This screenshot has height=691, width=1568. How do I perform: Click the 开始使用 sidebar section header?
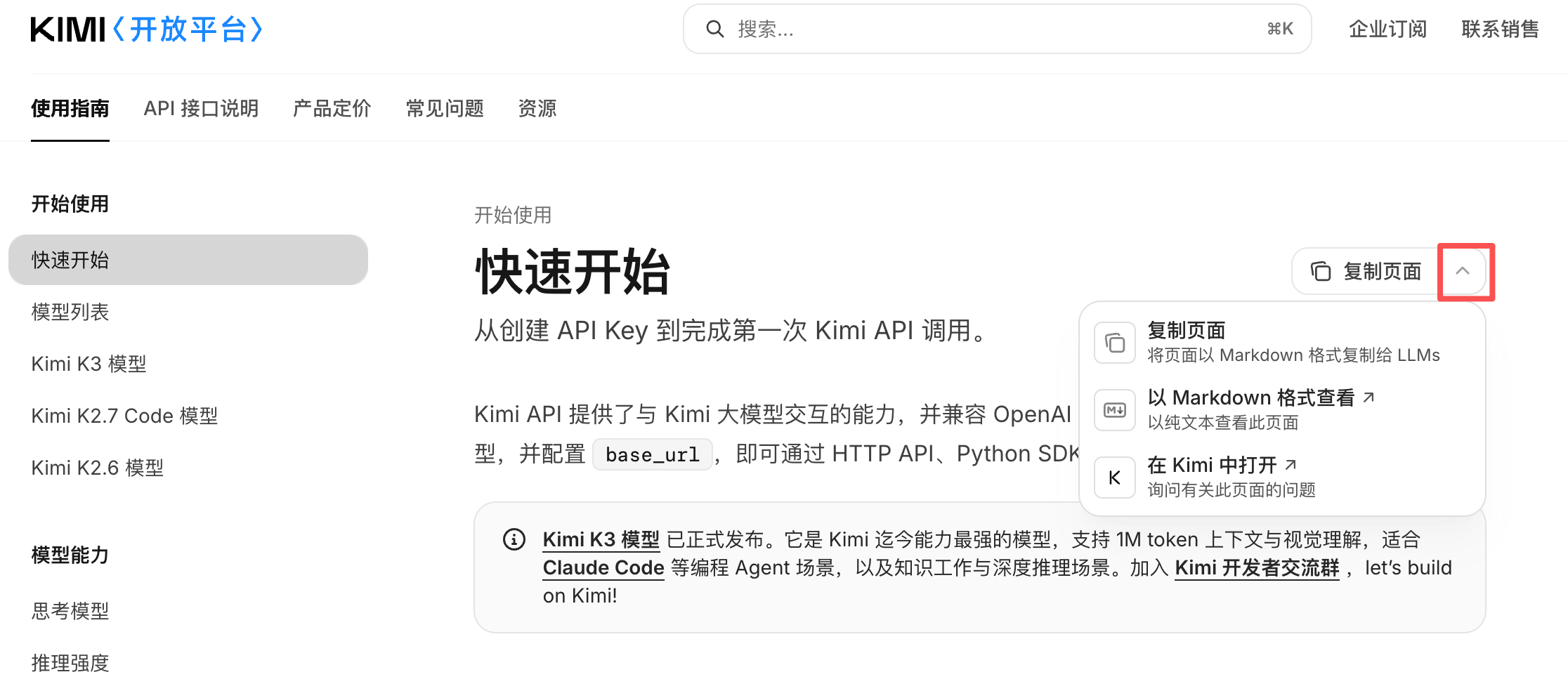[70, 204]
